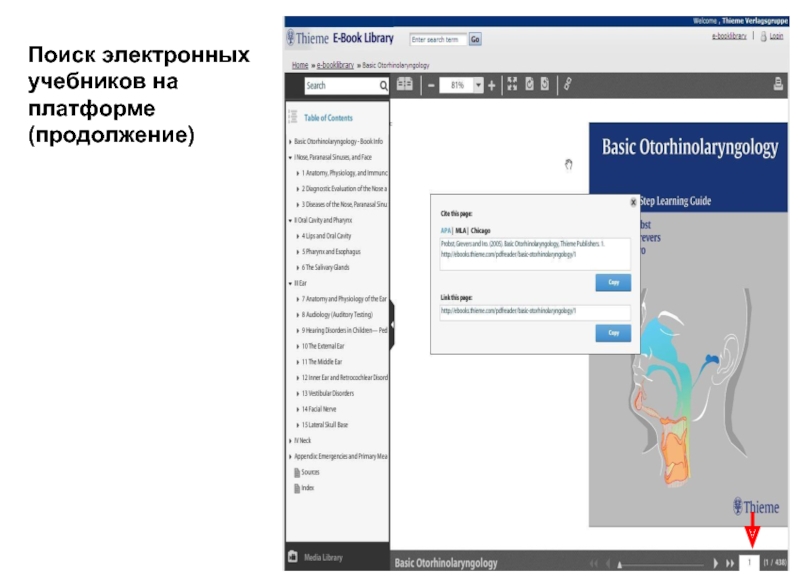
Task: Collapse III Ear section
Action: [290, 283]
